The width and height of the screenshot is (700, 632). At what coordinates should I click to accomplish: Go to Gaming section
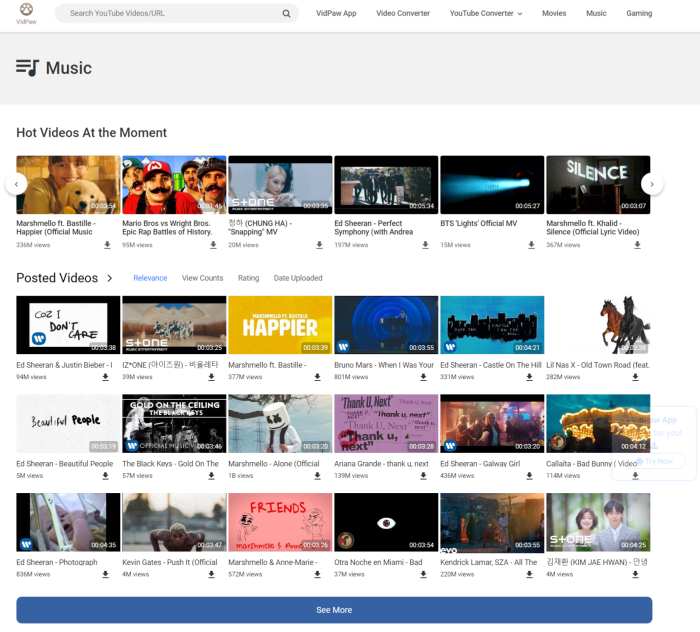[639, 13]
